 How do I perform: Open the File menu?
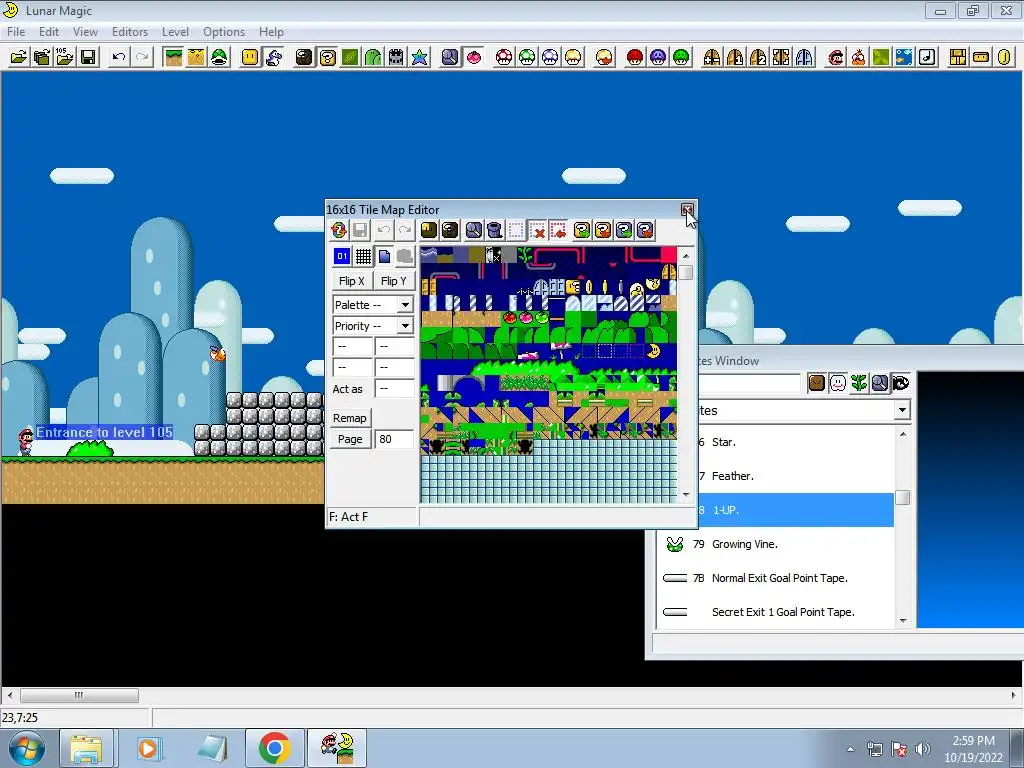point(16,31)
